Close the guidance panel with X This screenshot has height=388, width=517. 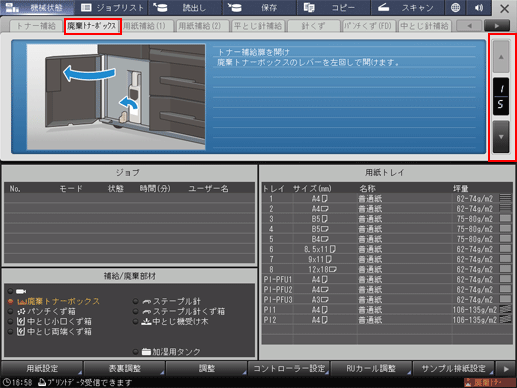tap(504, 8)
